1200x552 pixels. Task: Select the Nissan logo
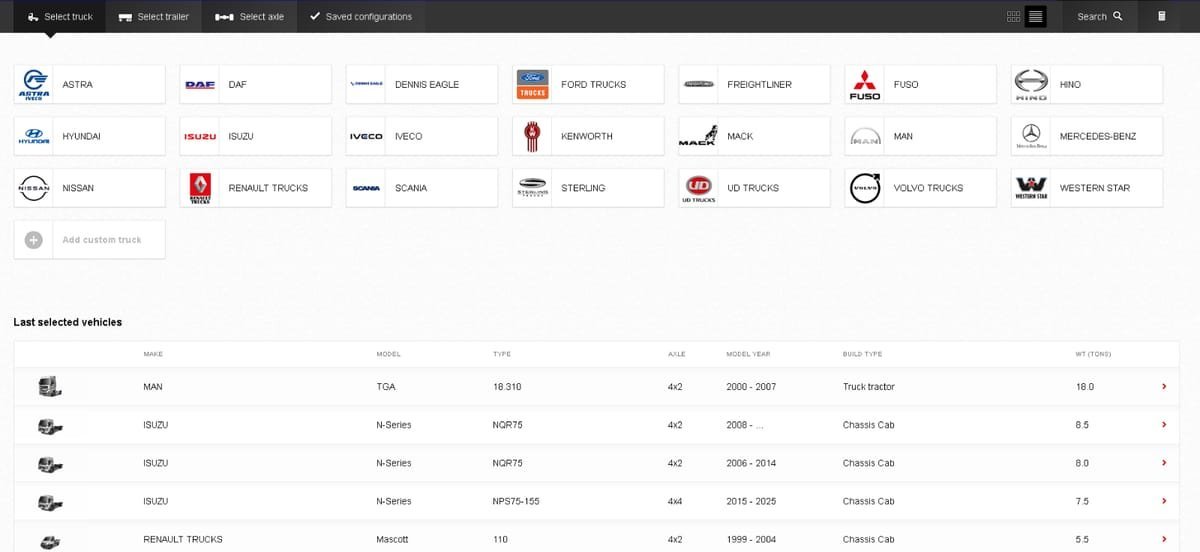click(x=35, y=188)
